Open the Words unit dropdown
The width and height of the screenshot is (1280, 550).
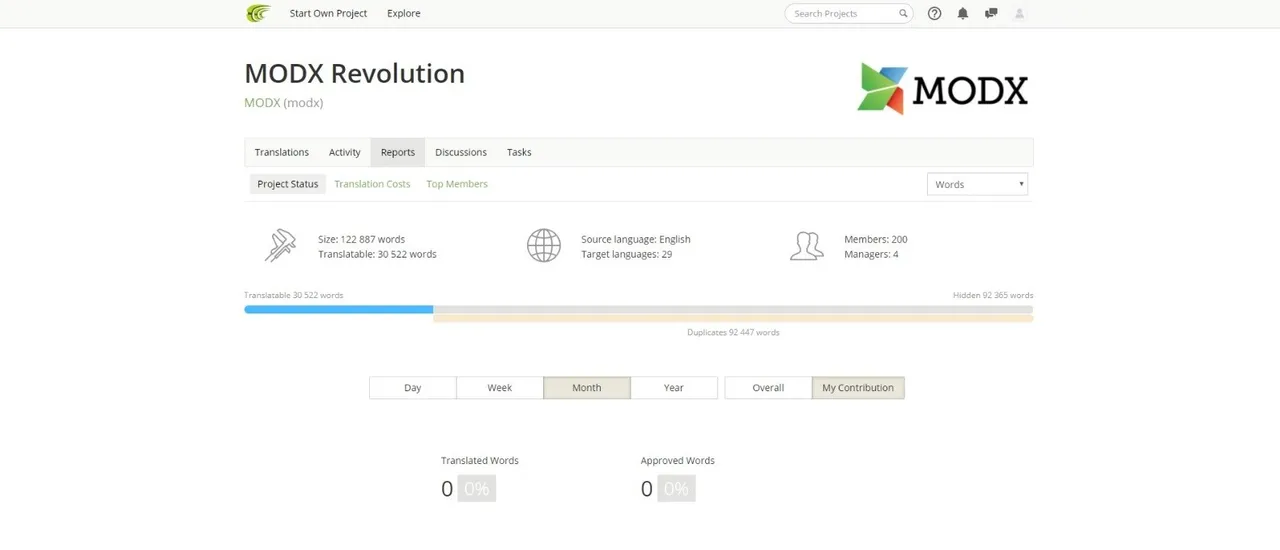[x=978, y=184]
